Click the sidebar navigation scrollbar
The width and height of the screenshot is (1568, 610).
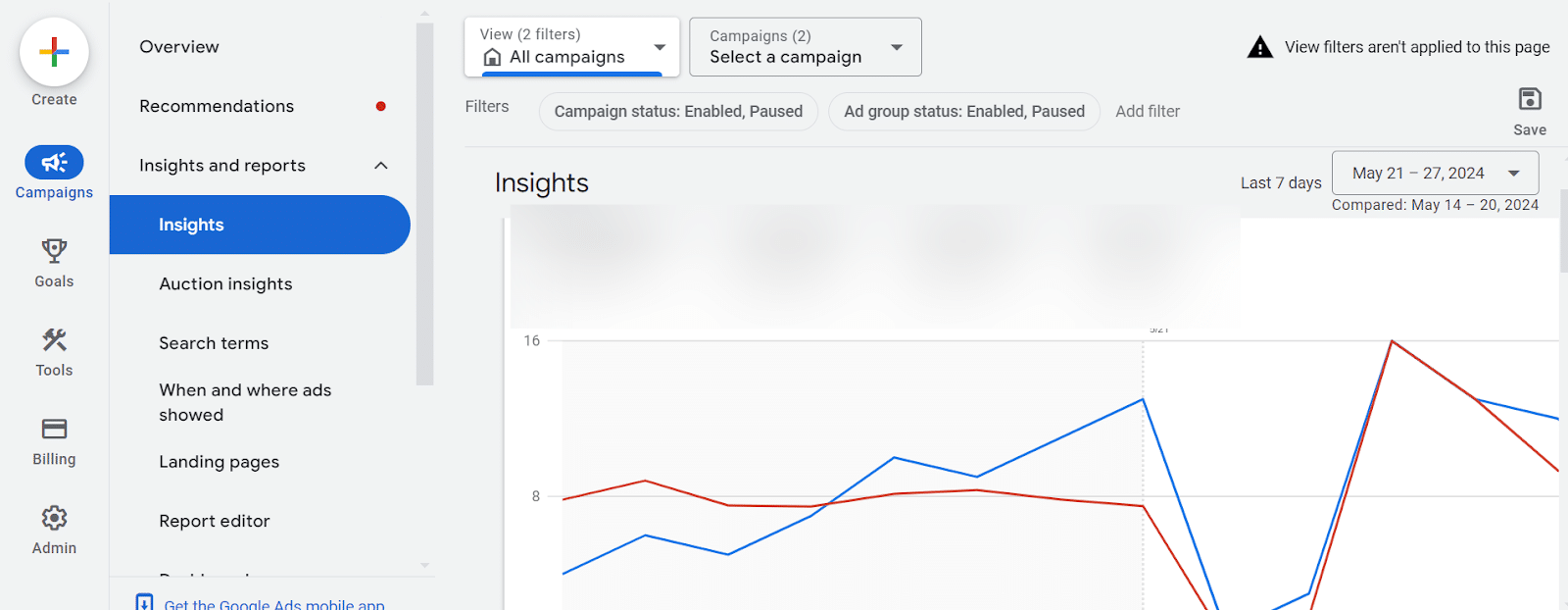click(424, 204)
